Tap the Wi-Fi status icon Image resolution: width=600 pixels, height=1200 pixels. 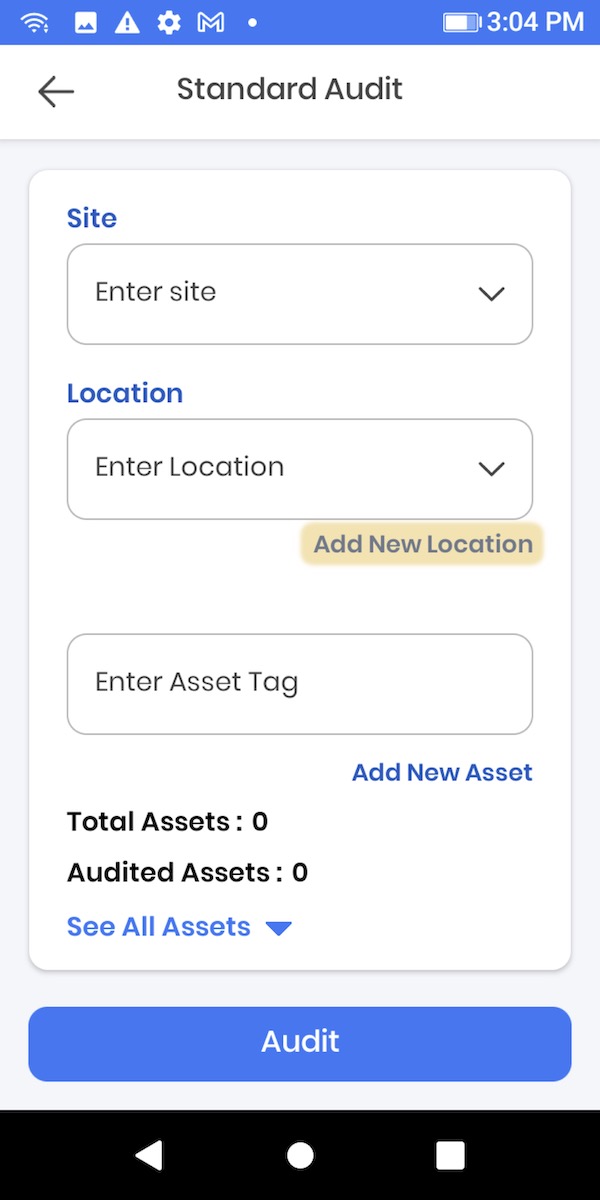click(x=35, y=22)
